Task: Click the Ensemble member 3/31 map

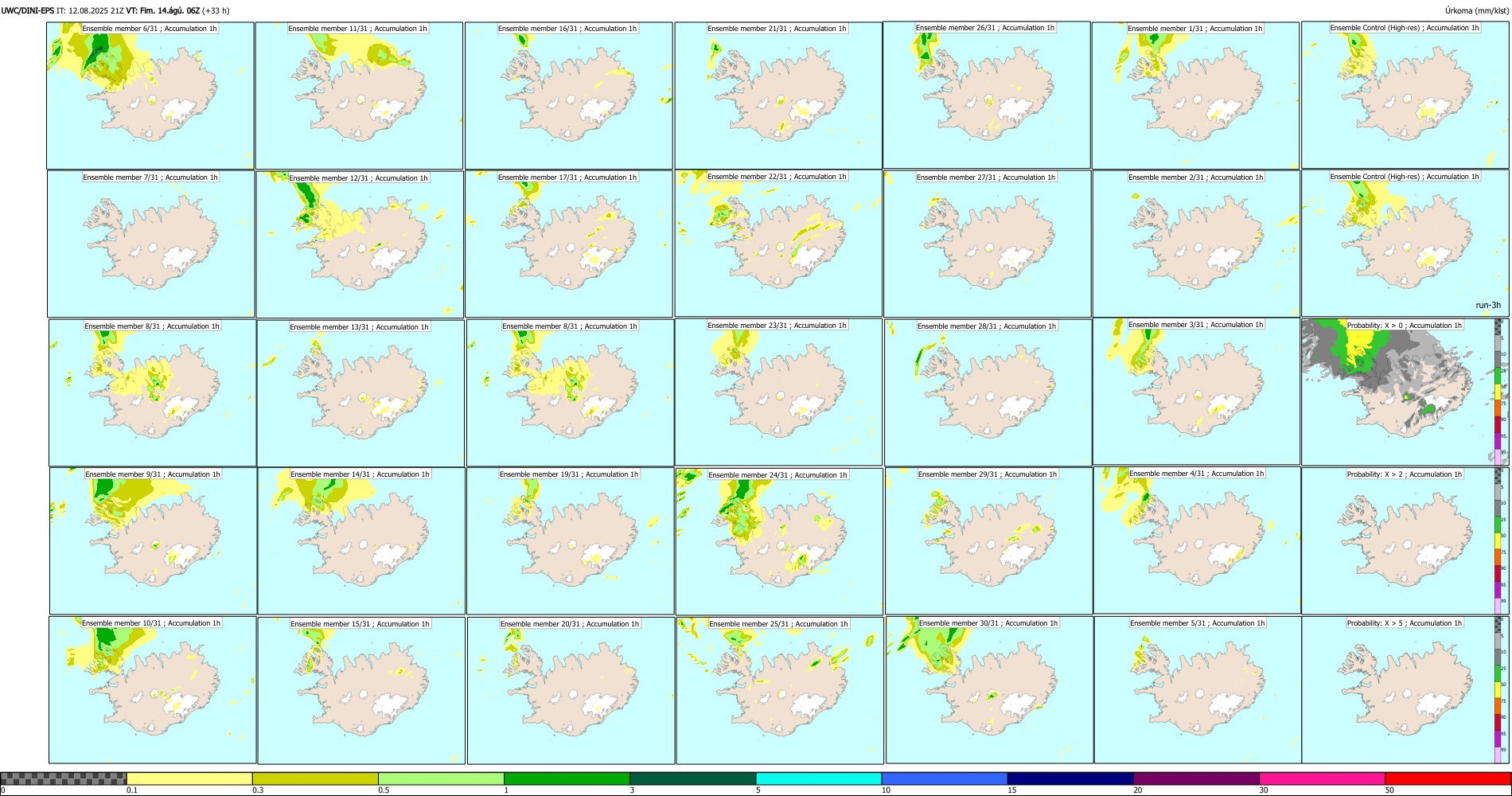Action: click(x=1196, y=392)
